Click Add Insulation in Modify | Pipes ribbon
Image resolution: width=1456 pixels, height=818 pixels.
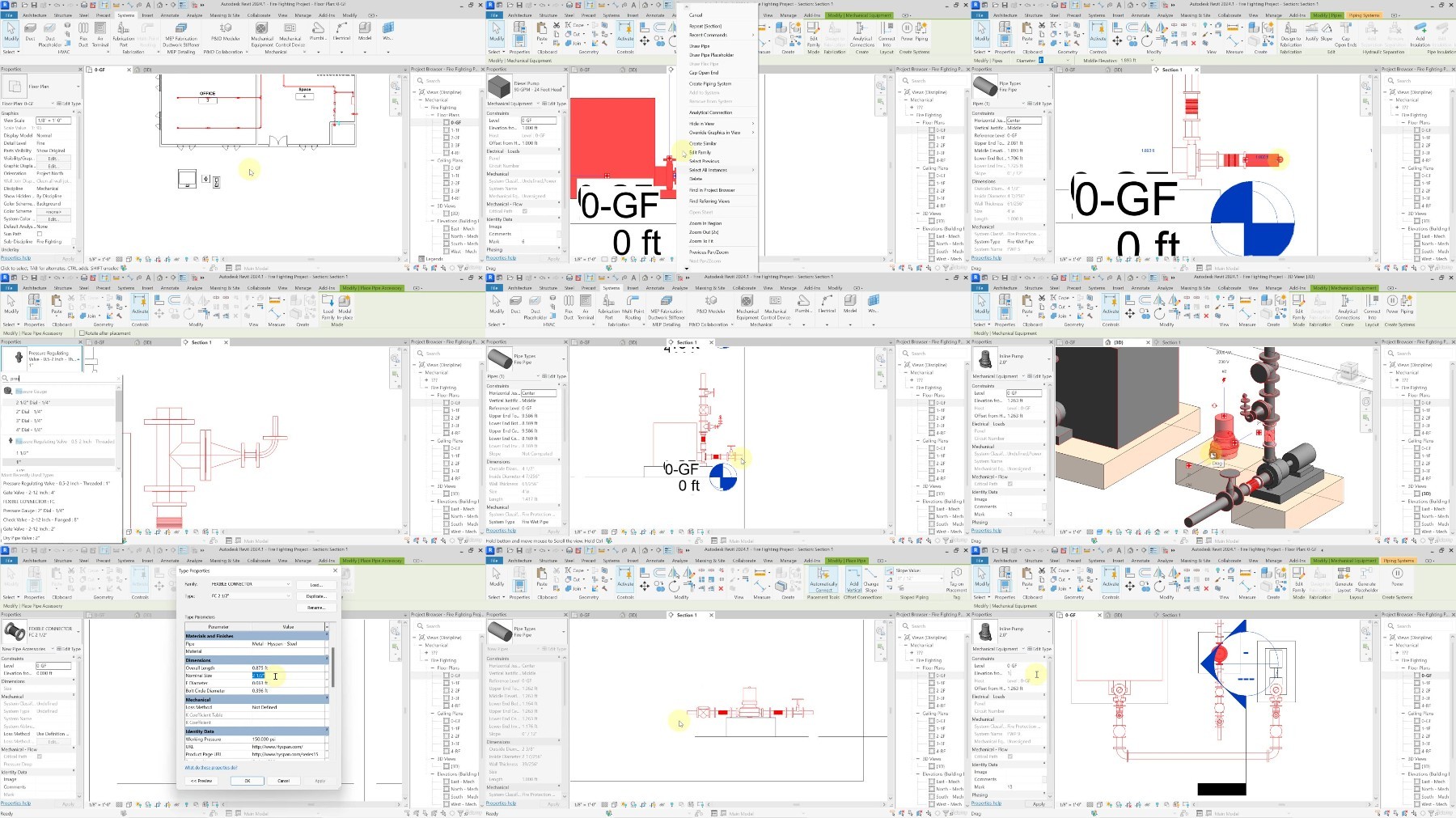[1420, 34]
